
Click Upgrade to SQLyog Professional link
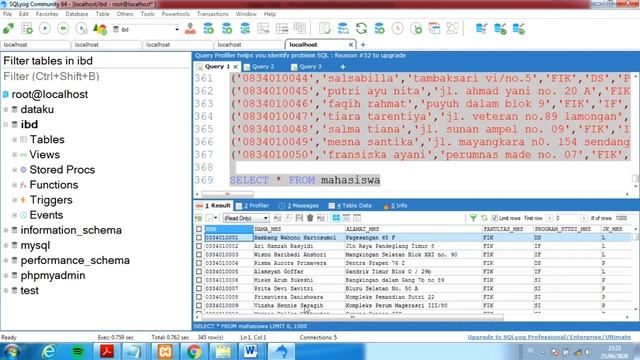(549, 337)
